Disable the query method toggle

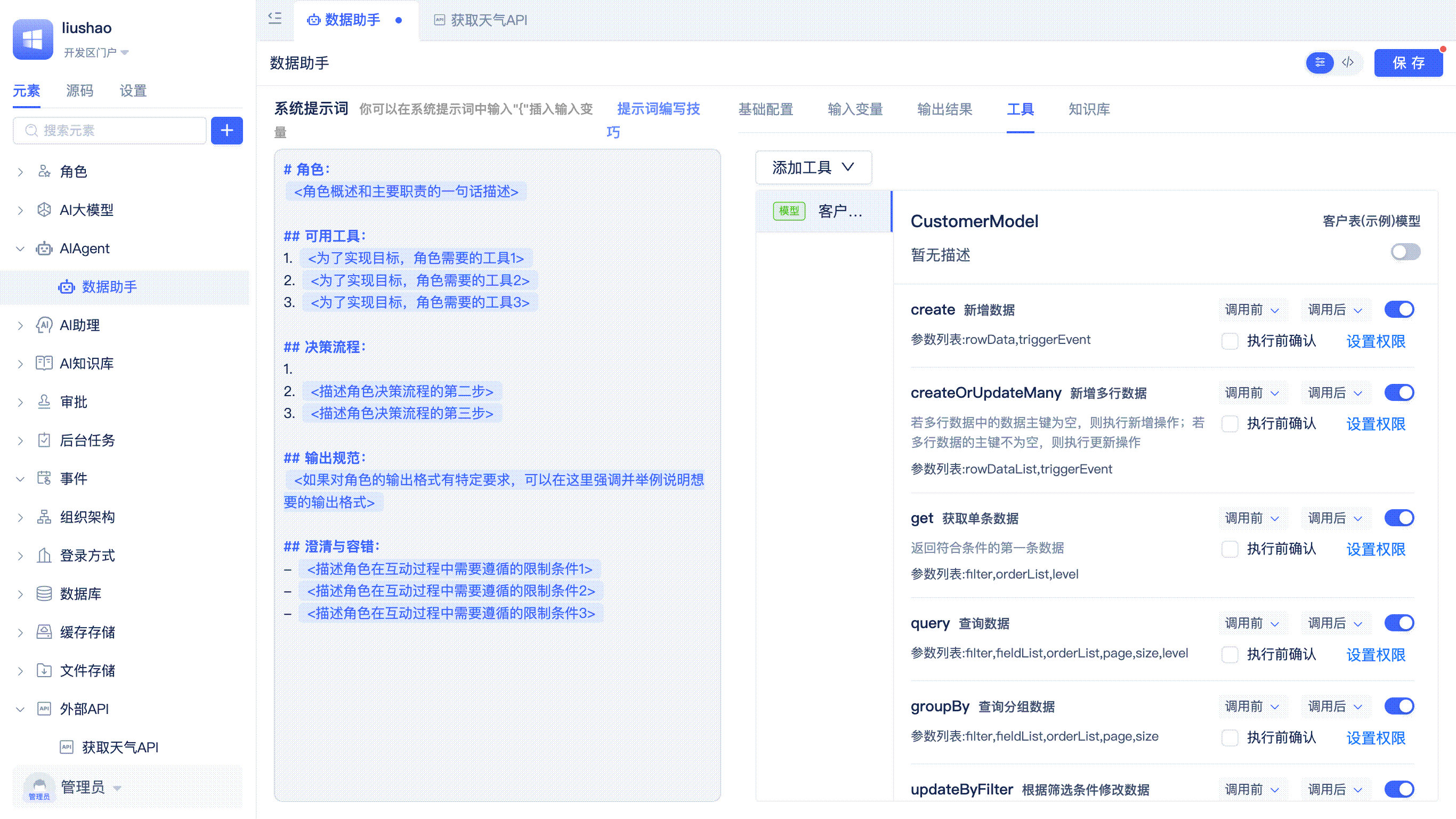point(1399,623)
